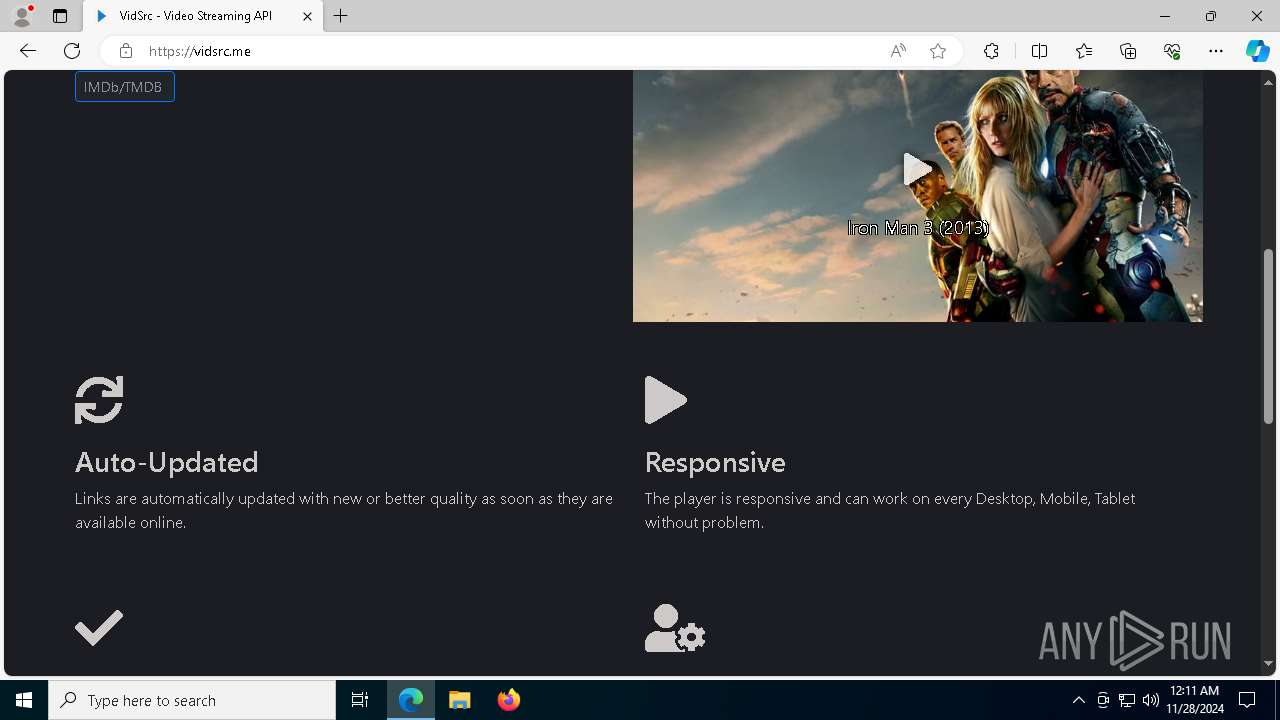Click the Iron Man 3 (2013) title
1280x720 pixels.
(x=918, y=228)
